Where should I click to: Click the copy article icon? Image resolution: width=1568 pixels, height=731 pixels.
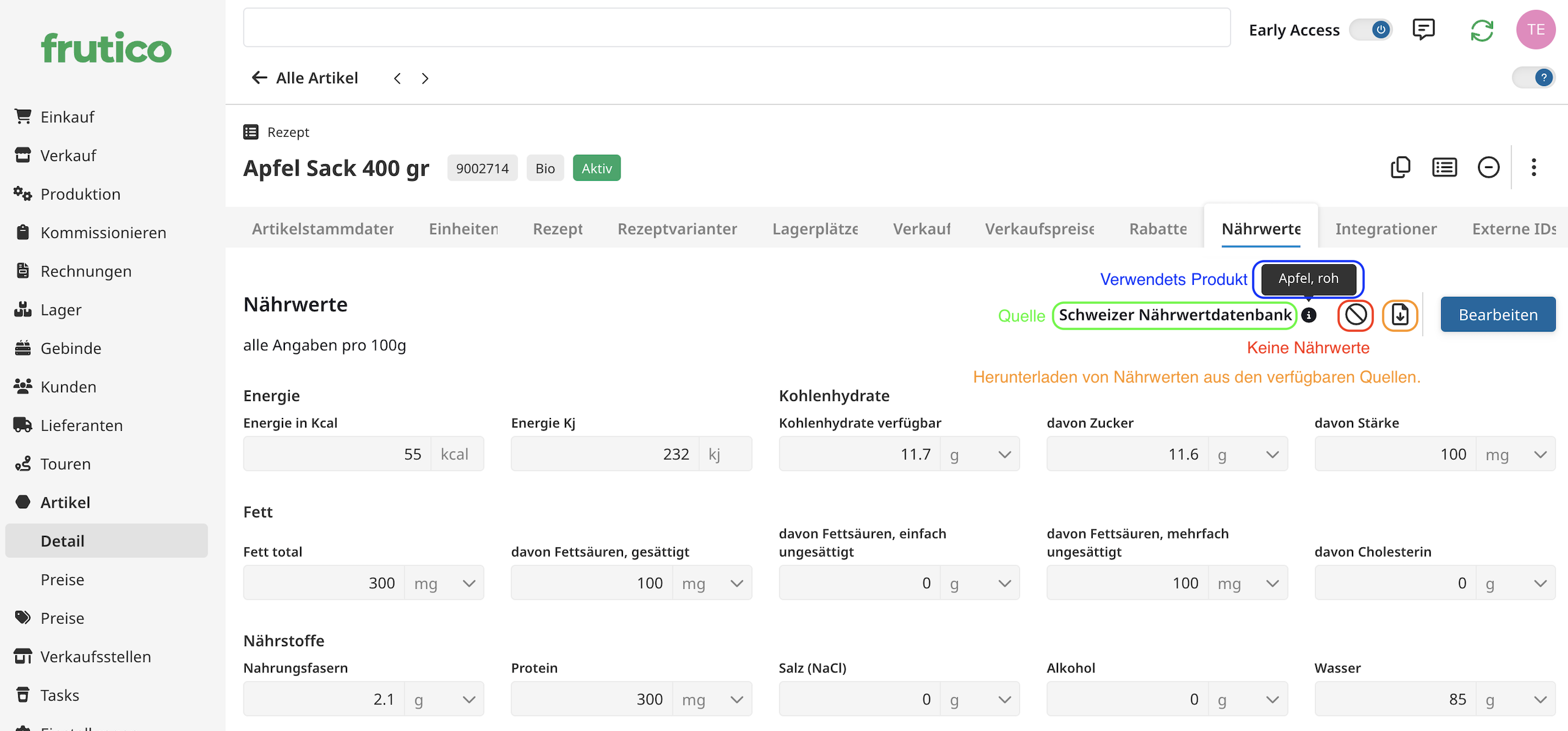click(1400, 167)
